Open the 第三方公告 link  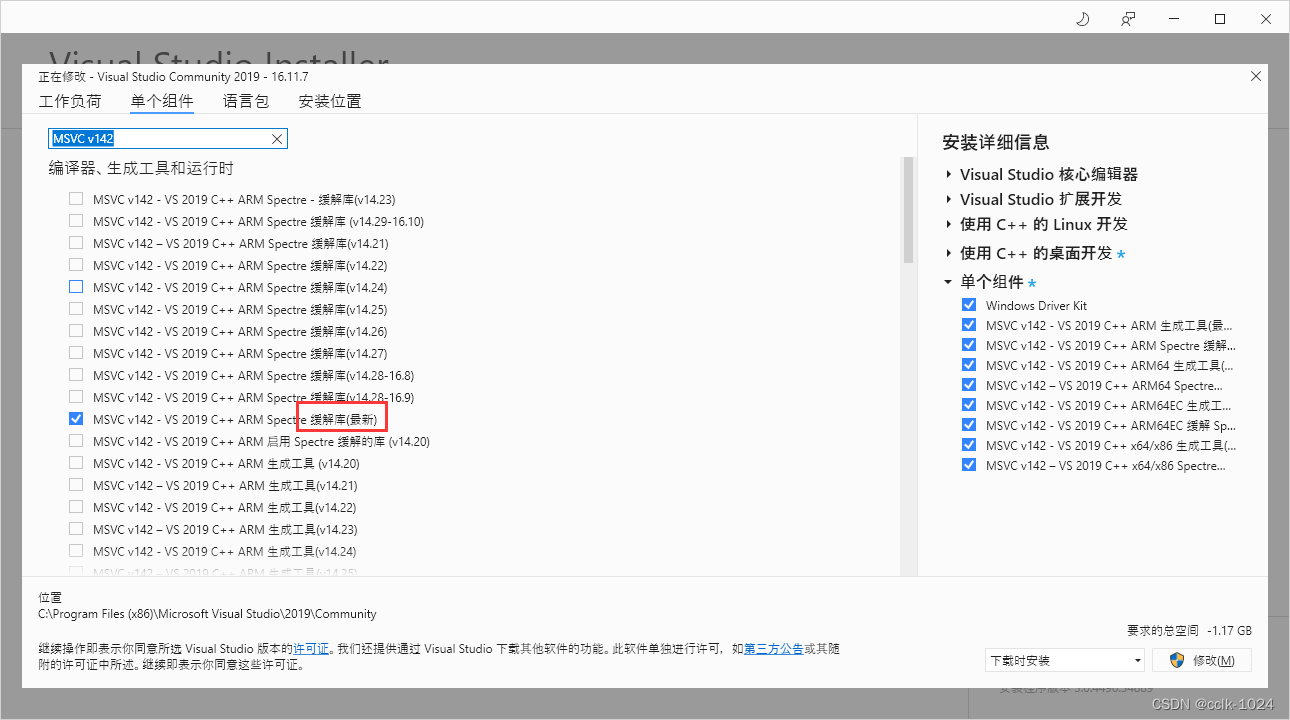pyautogui.click(x=774, y=649)
